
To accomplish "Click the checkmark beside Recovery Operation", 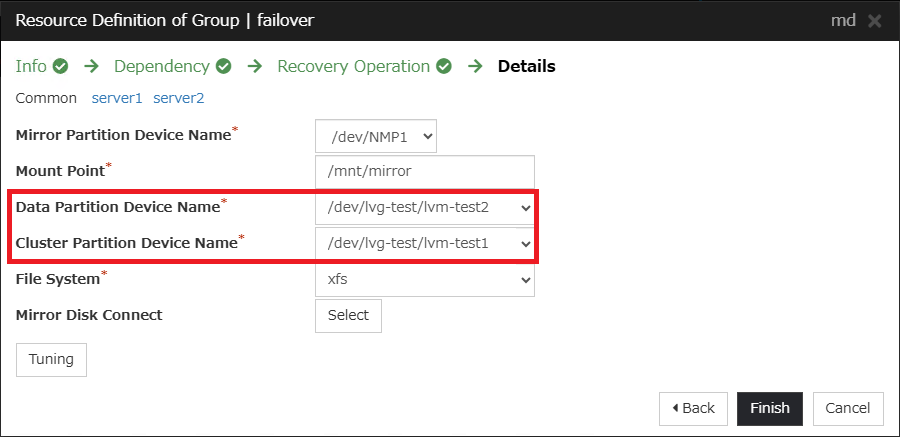I will click(x=443, y=67).
